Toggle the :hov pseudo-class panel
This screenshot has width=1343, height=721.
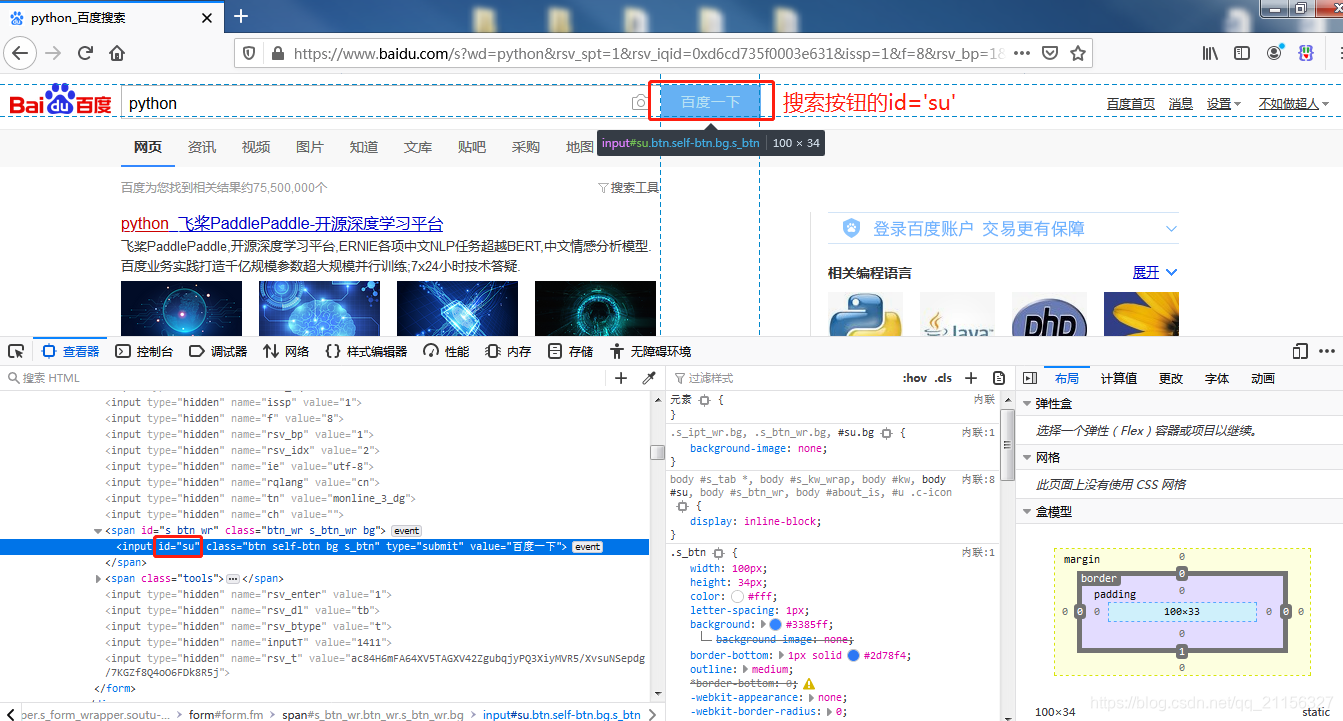[x=915, y=378]
